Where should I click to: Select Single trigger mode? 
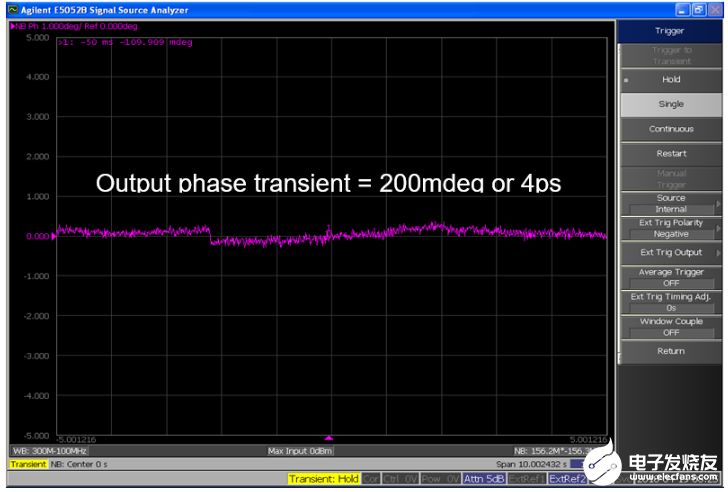[x=671, y=104]
